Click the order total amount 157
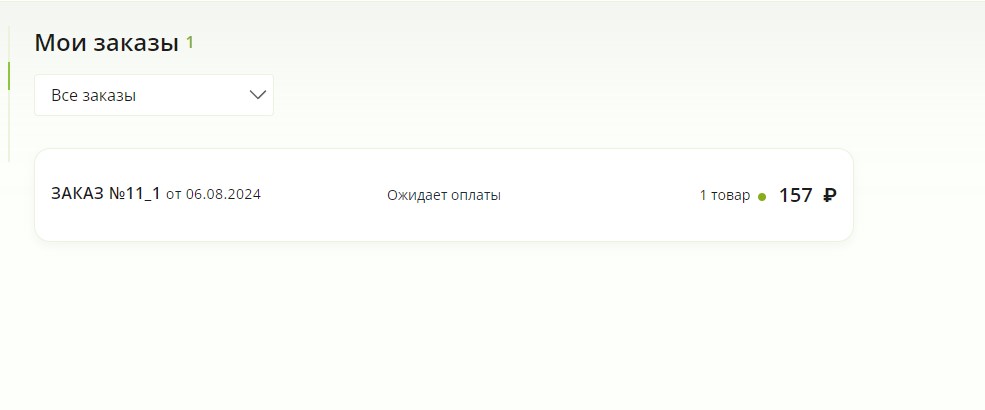The image size is (985, 410). click(796, 195)
